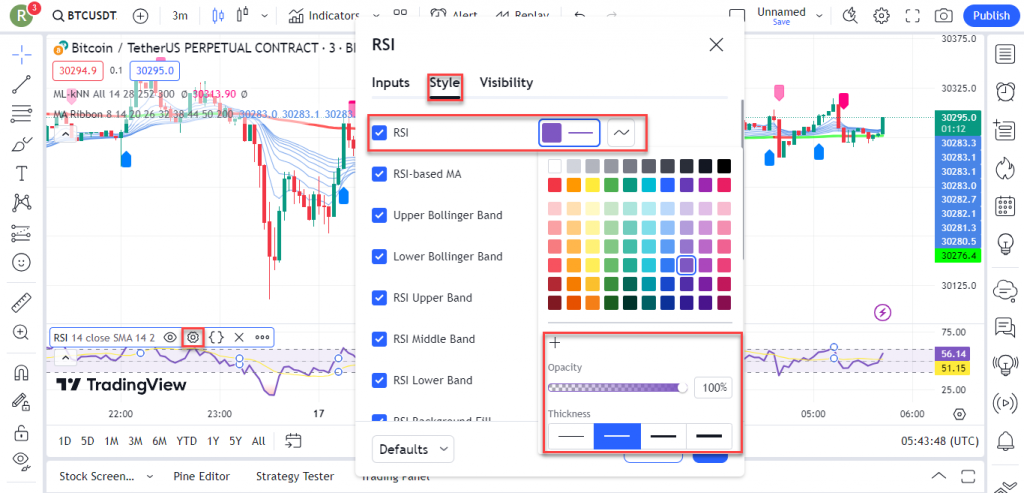Uncheck the RSI Middle Band checkbox
The height and width of the screenshot is (493, 1024).
[379, 339]
